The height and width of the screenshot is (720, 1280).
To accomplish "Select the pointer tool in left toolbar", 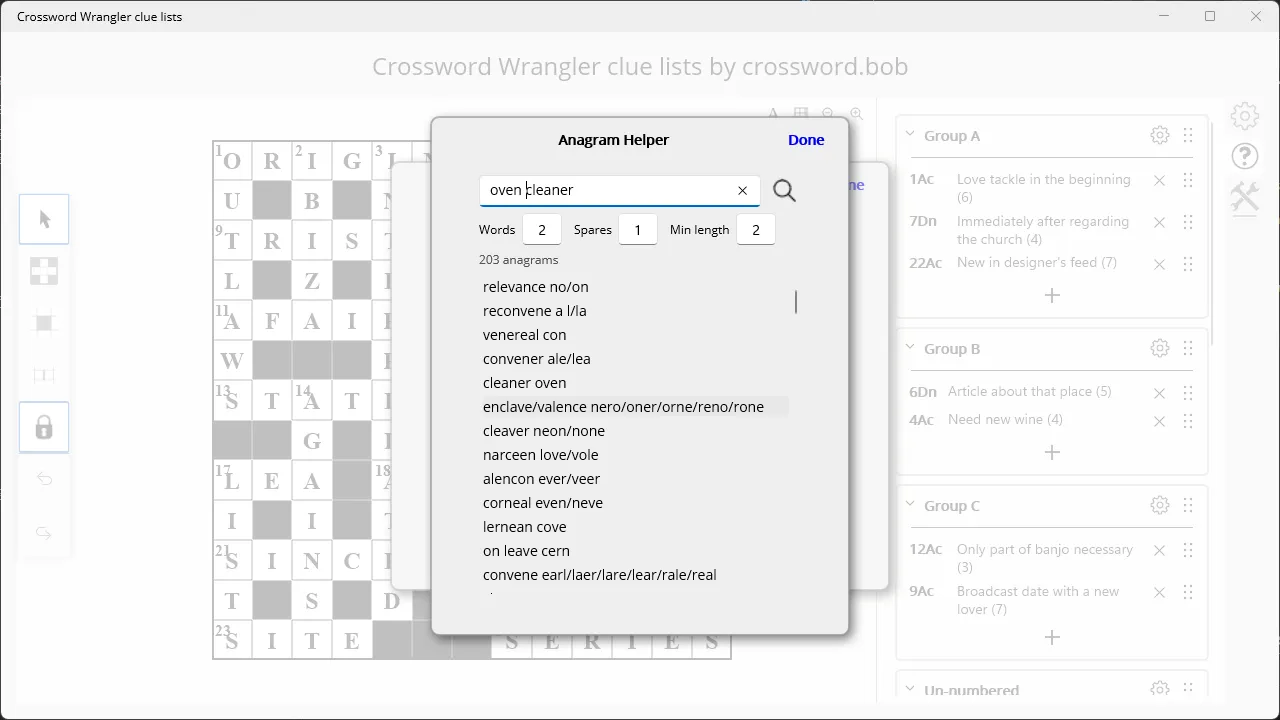I will [x=44, y=219].
